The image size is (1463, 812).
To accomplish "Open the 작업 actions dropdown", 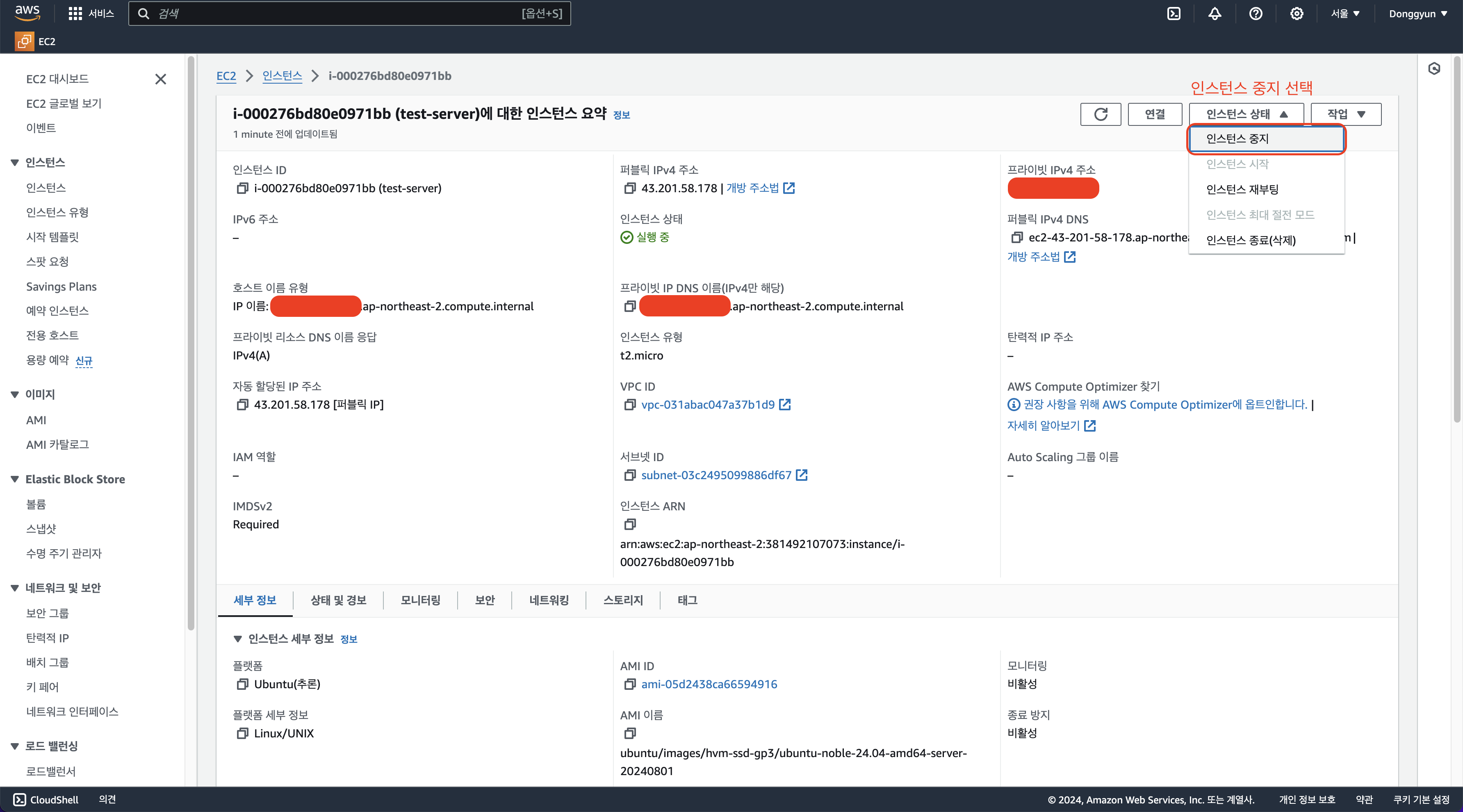I will click(x=1345, y=114).
